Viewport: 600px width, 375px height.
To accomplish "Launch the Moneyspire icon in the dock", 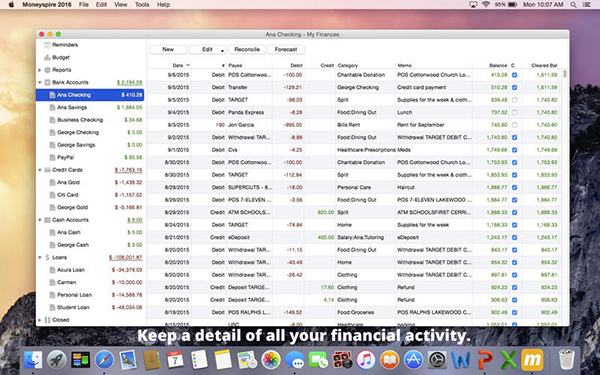I will (x=532, y=360).
